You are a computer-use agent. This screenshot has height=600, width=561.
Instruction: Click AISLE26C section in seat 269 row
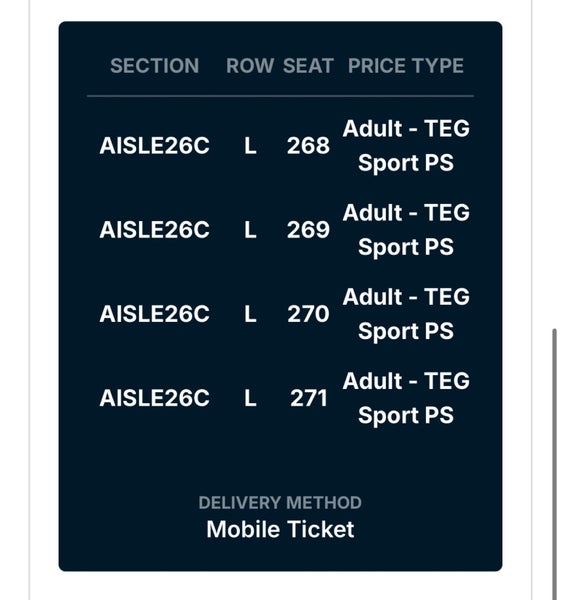(x=155, y=230)
